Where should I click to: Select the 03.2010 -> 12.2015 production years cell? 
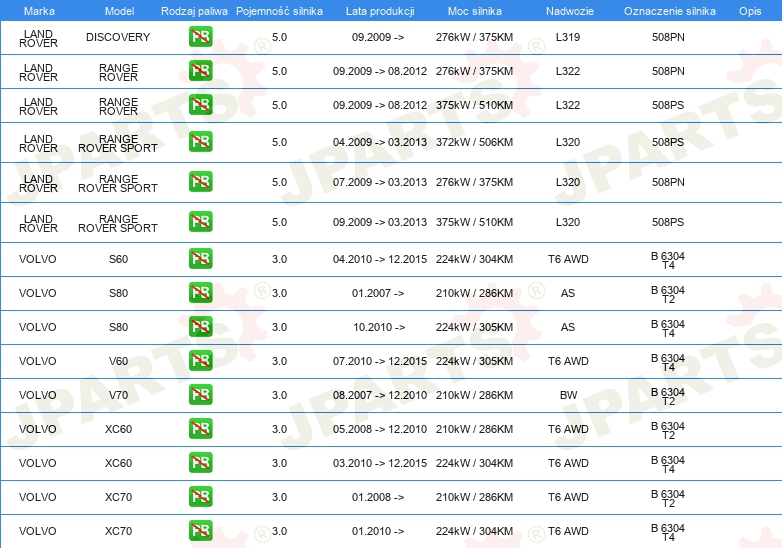point(380,463)
